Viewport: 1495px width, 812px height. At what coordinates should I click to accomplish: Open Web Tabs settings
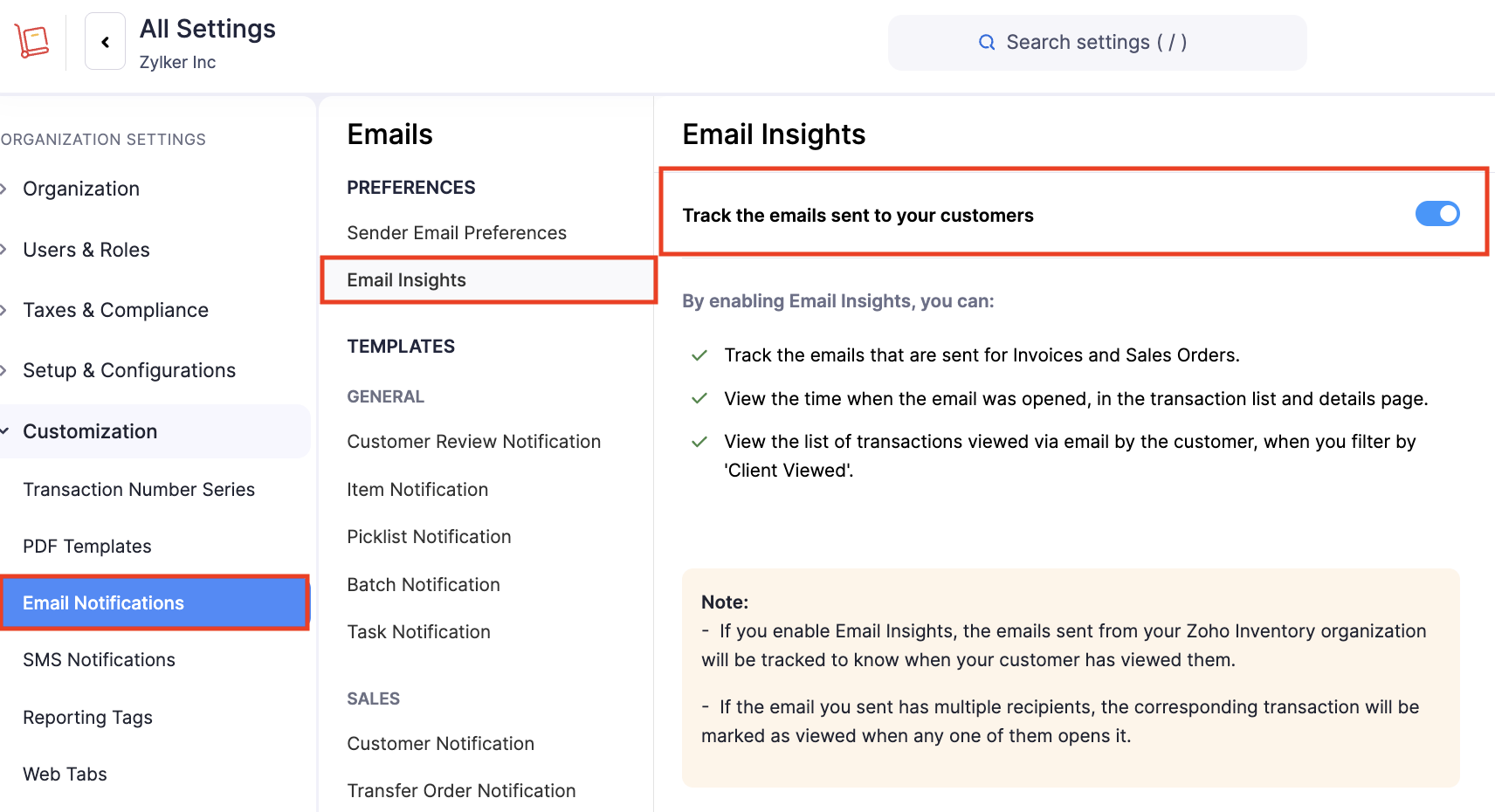tap(65, 774)
